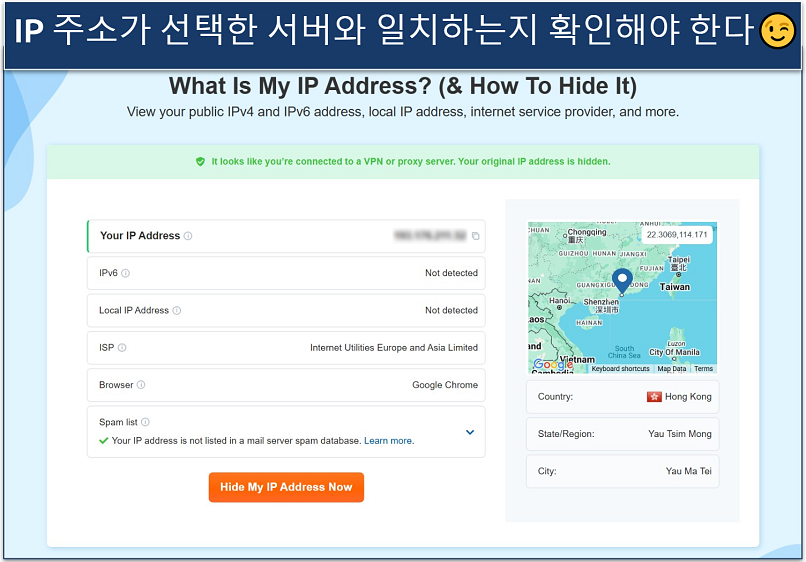Click the info icon next to IPv6
Image resolution: width=806 pixels, height=562 pixels.
coord(125,273)
